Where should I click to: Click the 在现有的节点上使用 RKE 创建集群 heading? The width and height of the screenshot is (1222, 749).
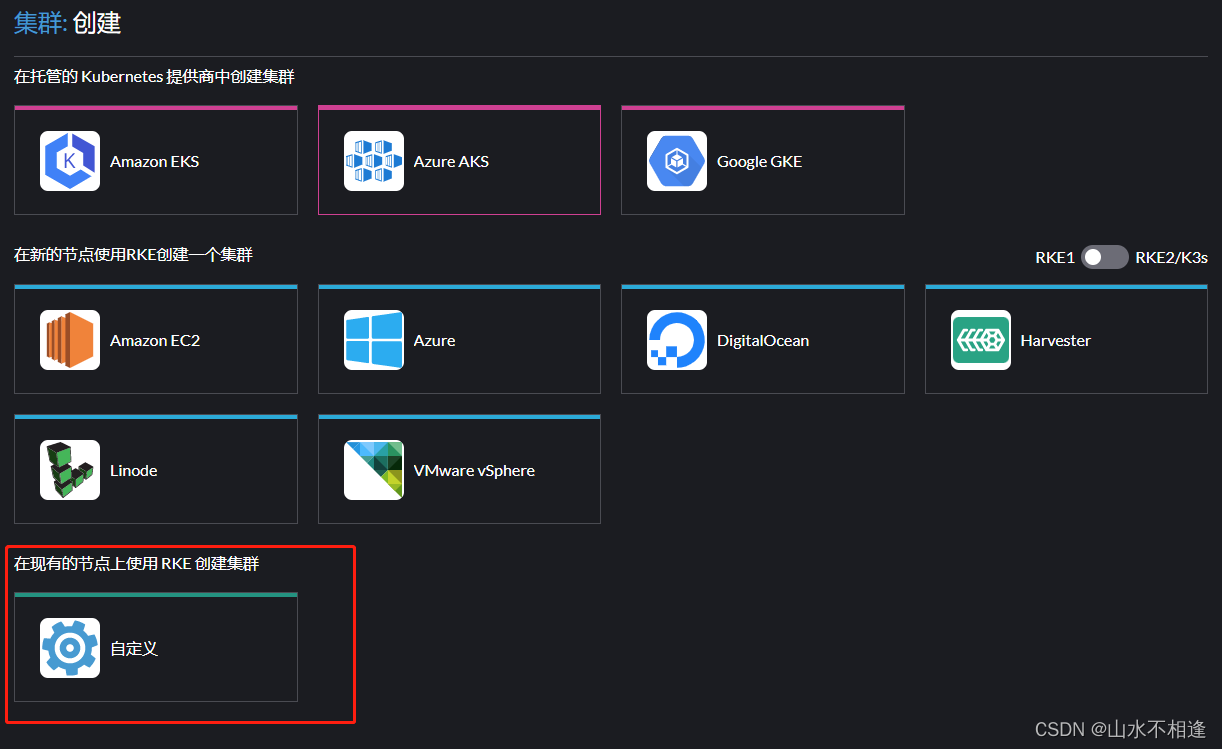pyautogui.click(x=136, y=564)
